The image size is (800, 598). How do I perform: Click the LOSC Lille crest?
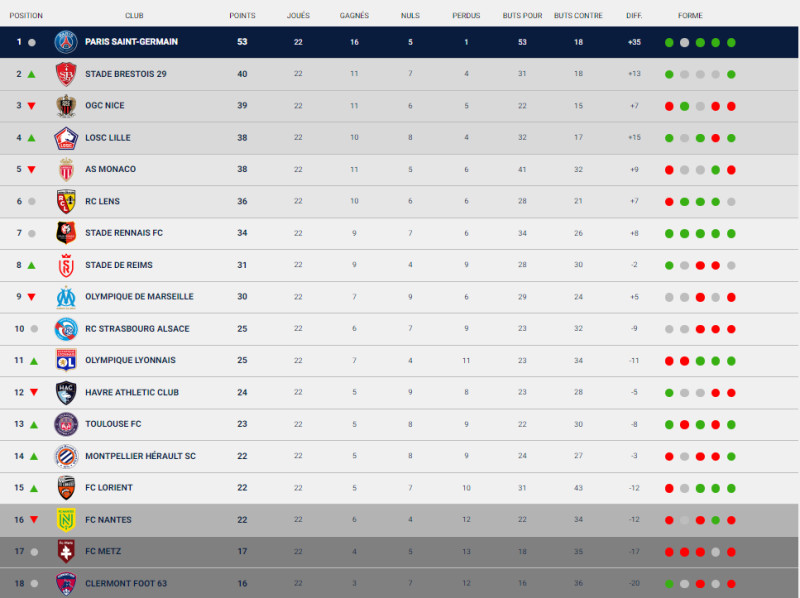pos(66,138)
